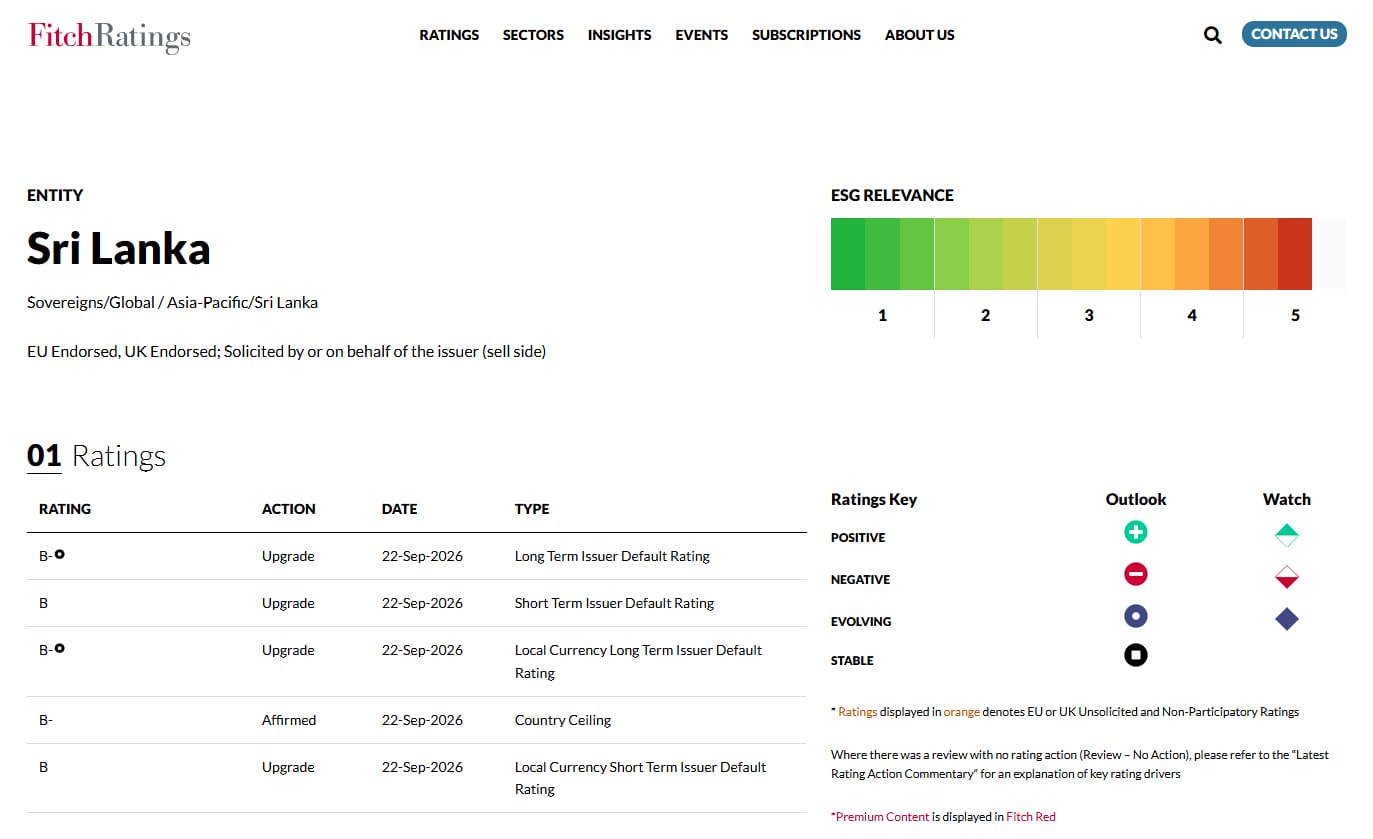Click the green Positive Outlook plus icon
Screen dimensions: 1373x839
pyautogui.click(x=1135, y=532)
